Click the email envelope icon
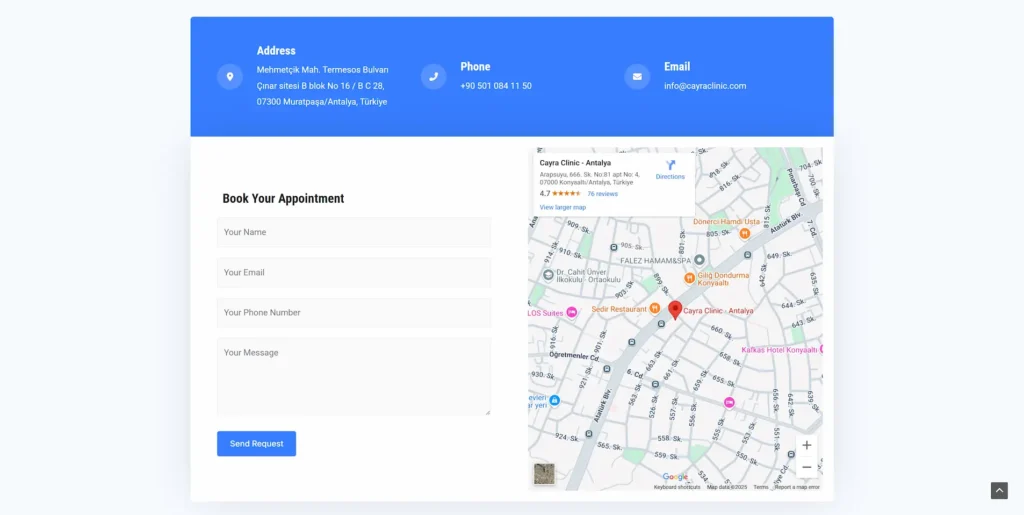Viewport: 1024px width, 515px height. pyautogui.click(x=637, y=77)
